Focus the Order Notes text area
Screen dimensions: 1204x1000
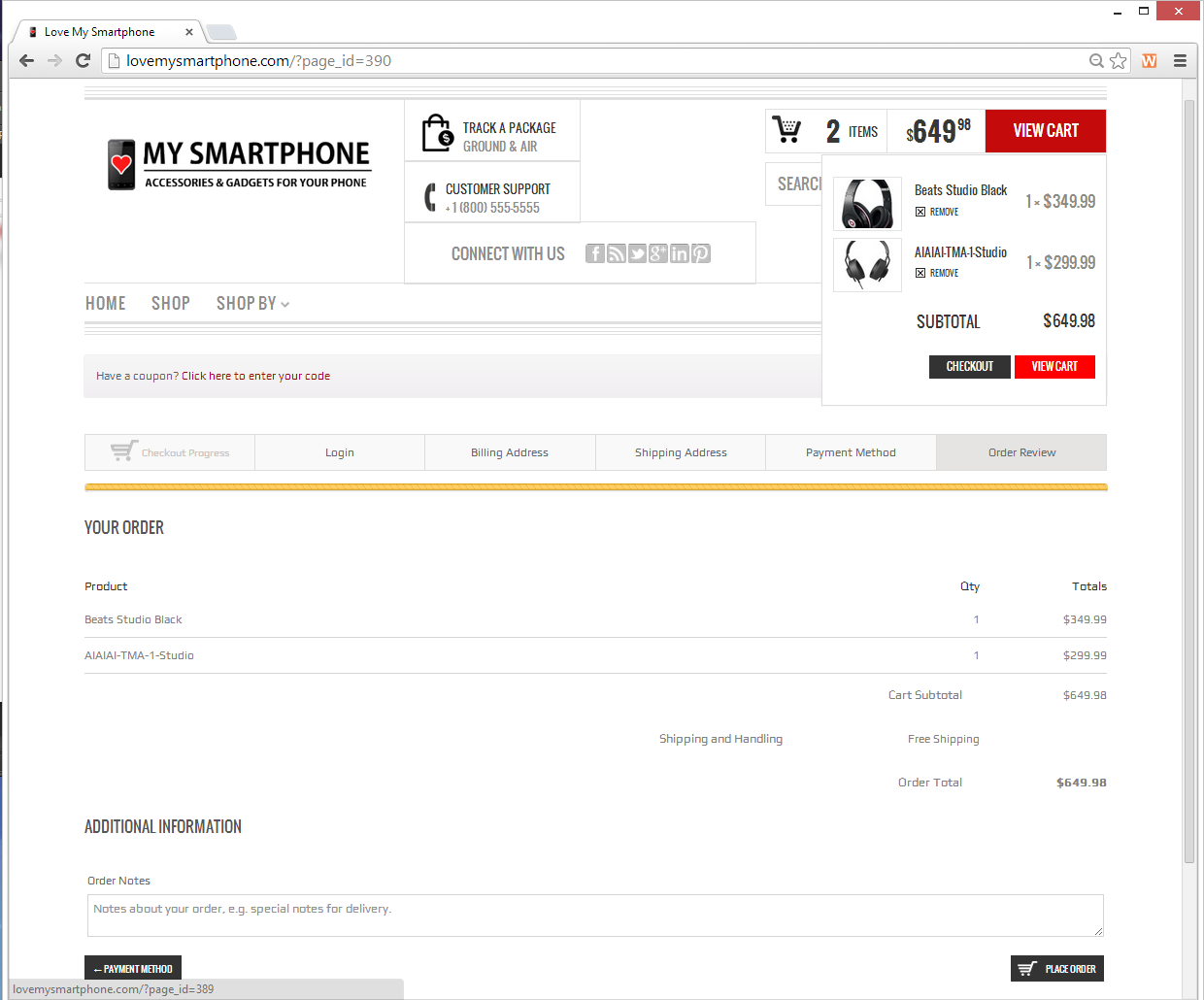[595, 916]
